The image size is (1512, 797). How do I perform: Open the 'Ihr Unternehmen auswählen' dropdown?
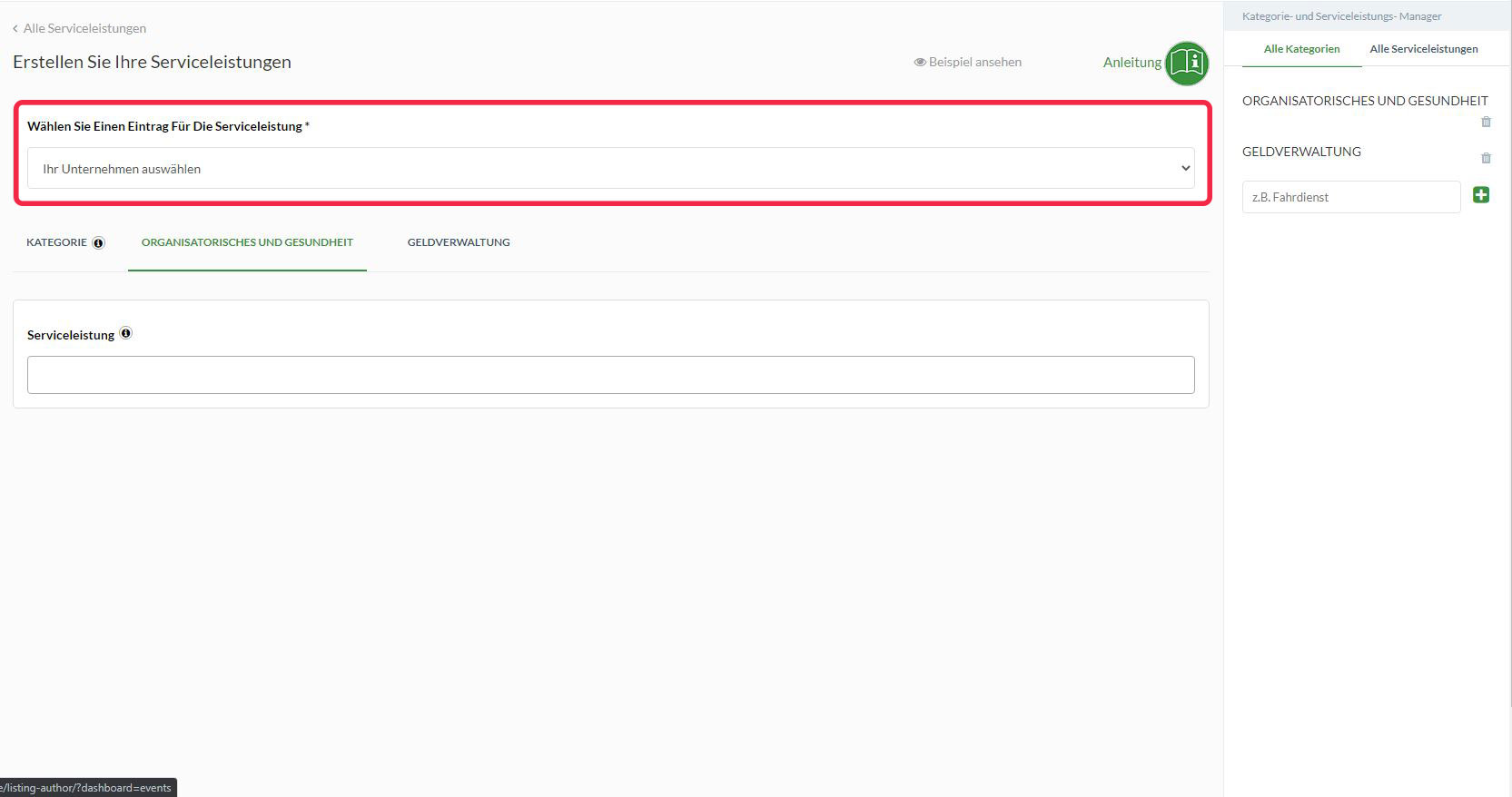tap(610, 169)
